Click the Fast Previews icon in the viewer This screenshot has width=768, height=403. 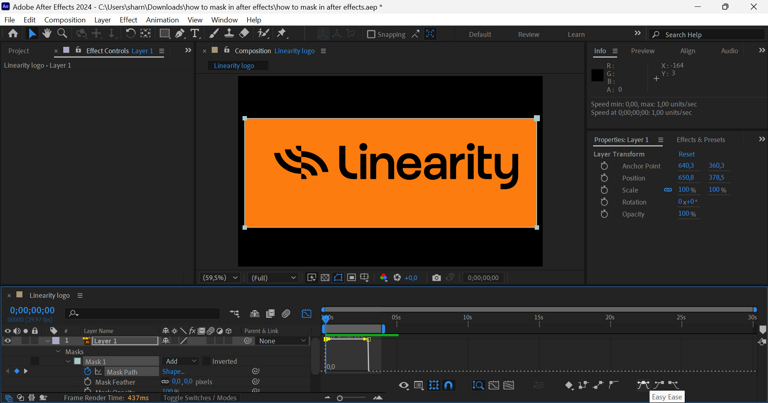click(x=312, y=278)
